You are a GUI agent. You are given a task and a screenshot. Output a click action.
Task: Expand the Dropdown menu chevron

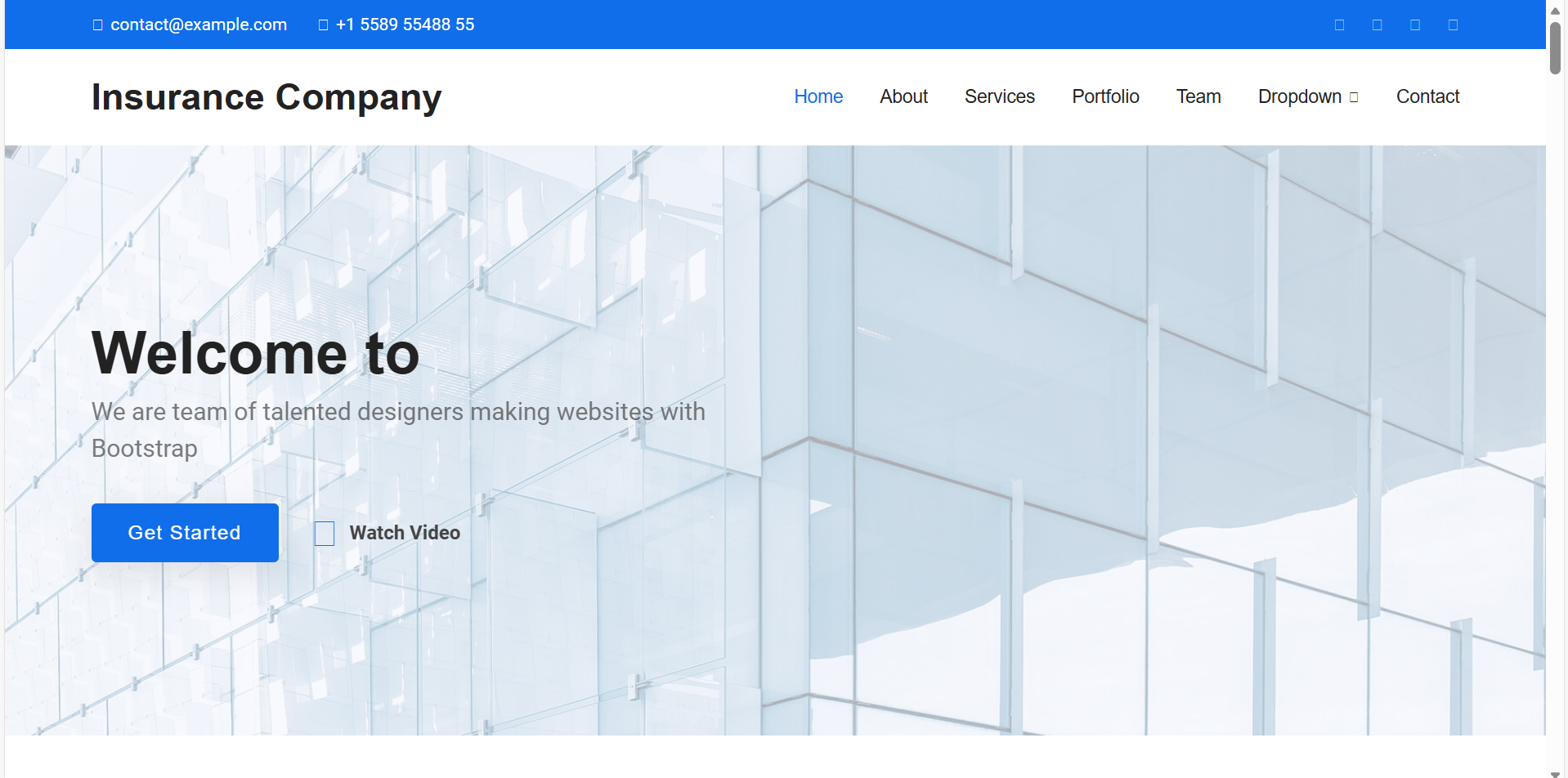(1354, 97)
